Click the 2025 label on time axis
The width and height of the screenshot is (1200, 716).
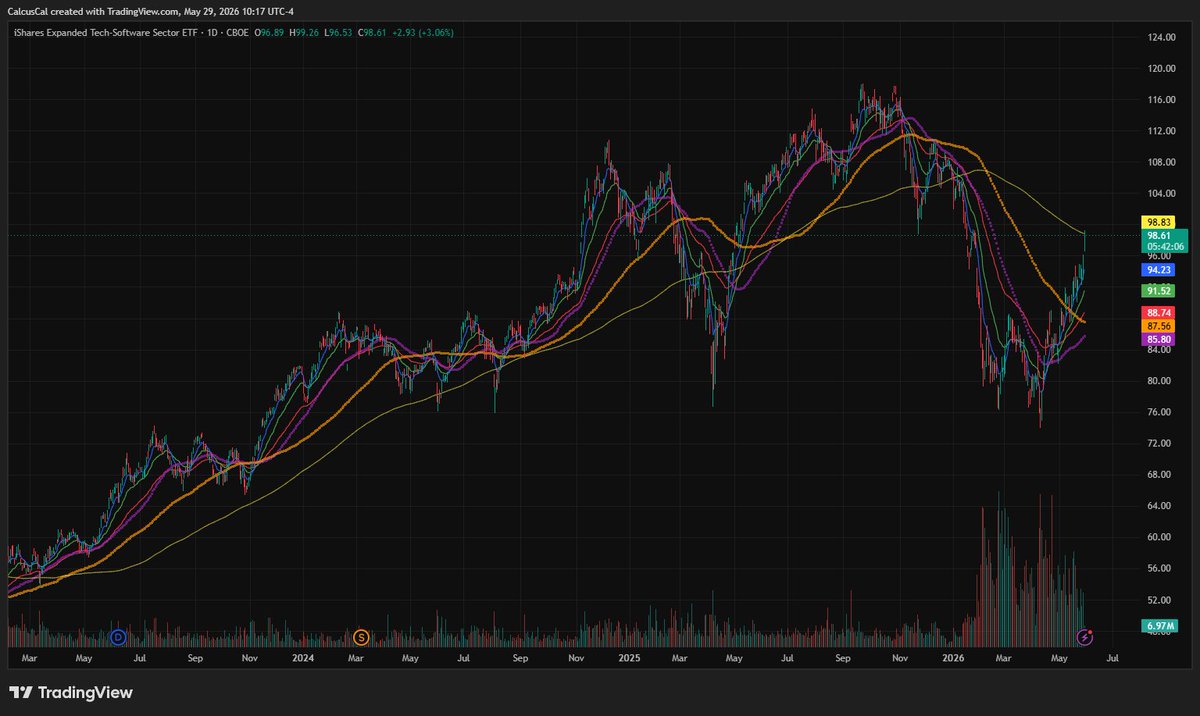[629, 659]
